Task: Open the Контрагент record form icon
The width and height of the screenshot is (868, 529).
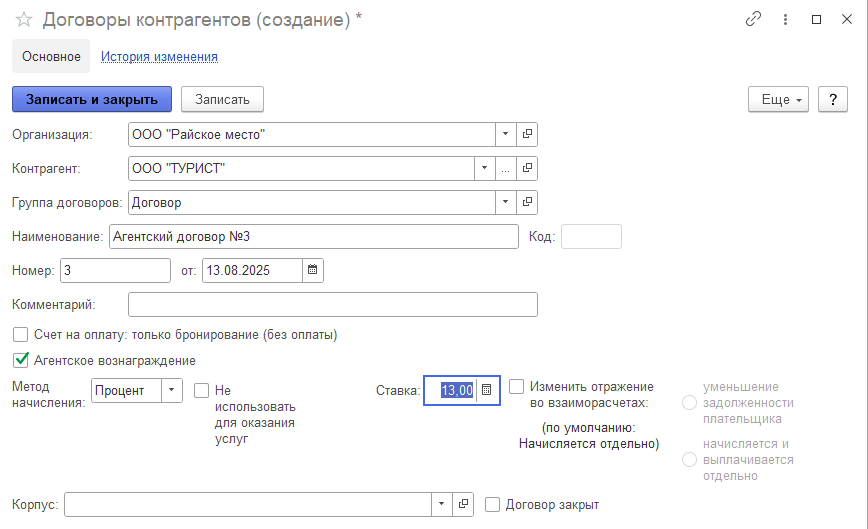Action: click(527, 168)
